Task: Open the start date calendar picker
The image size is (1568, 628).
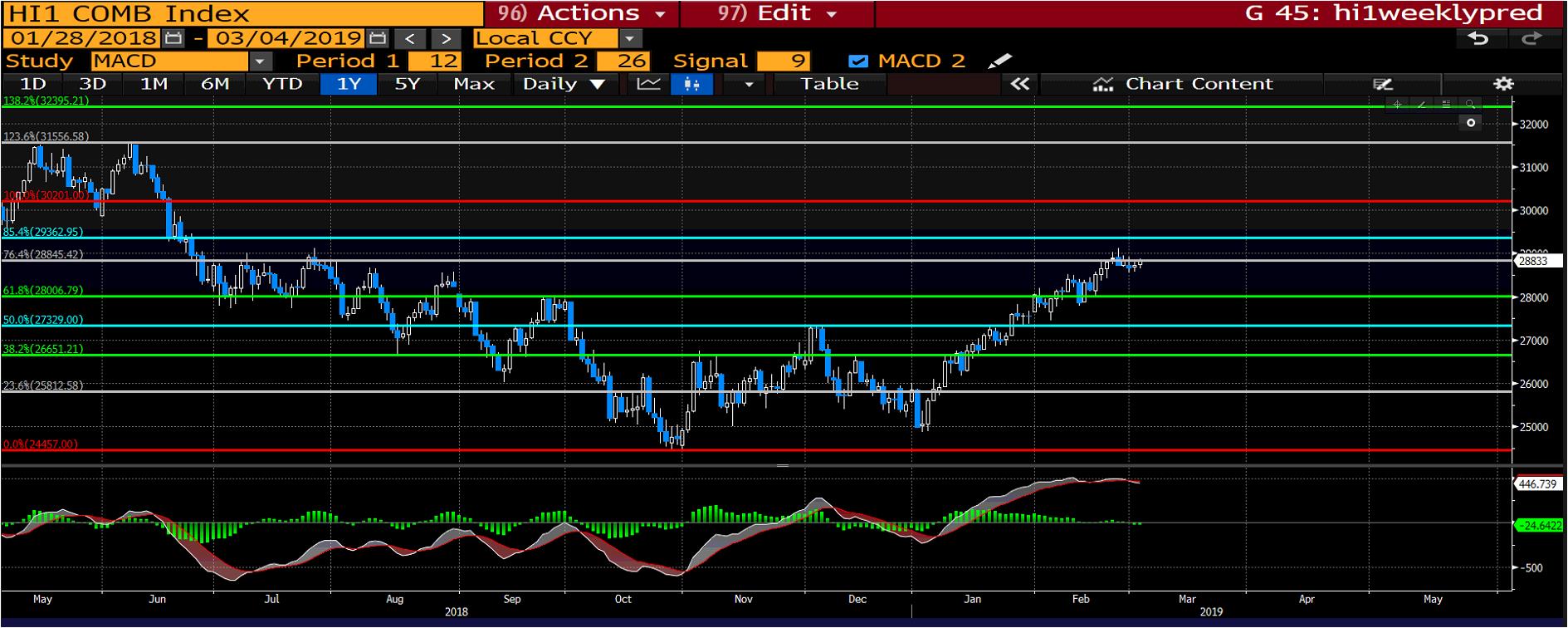Action: click(x=173, y=38)
